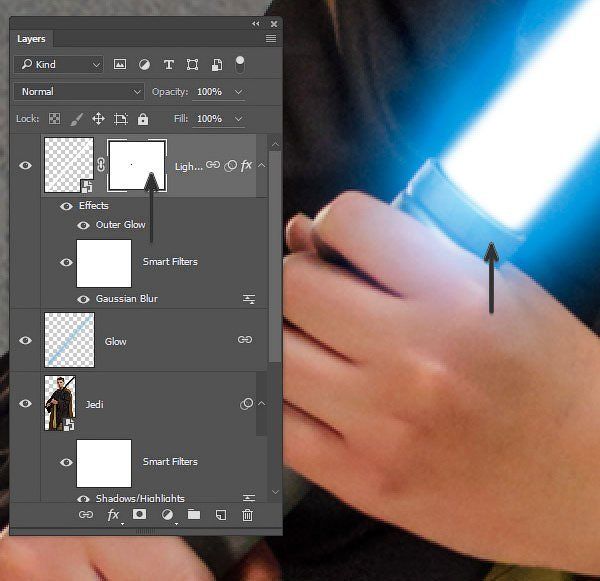Viewport: 600px width, 581px height.
Task: Lock transparent pixels icon
Action: (54, 119)
